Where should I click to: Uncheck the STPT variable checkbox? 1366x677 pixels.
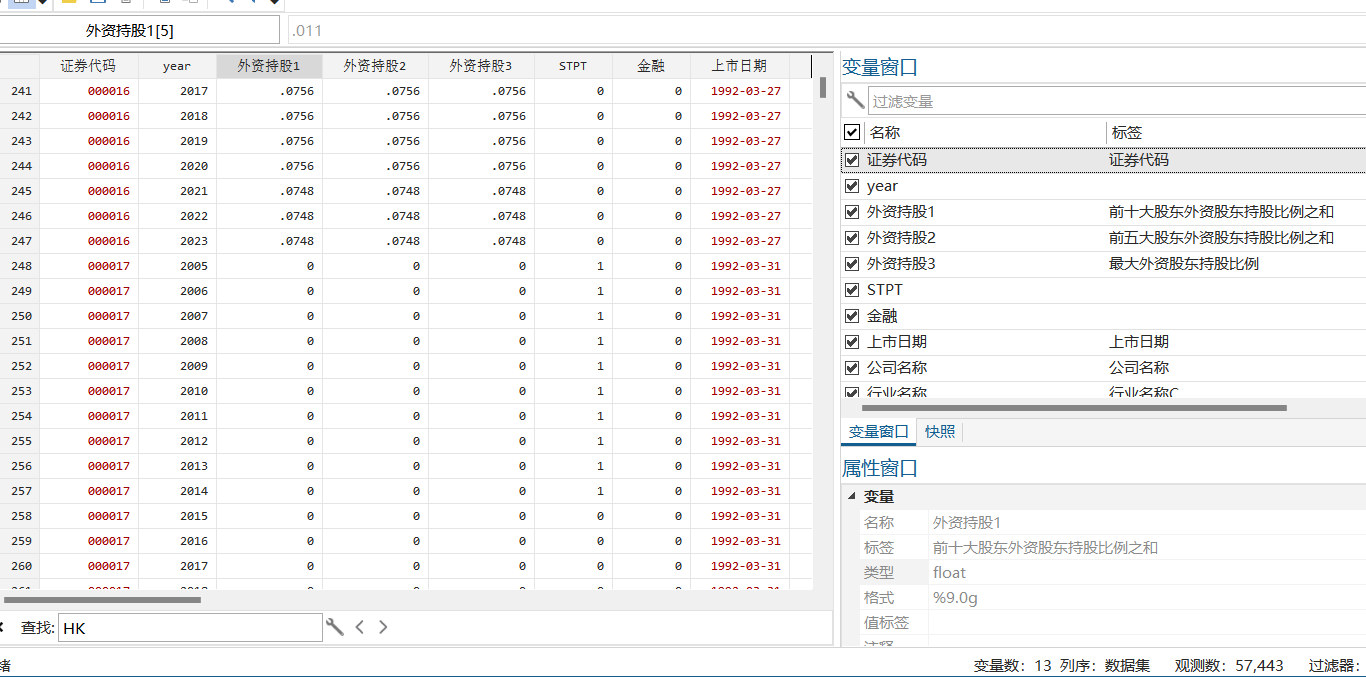(852, 290)
